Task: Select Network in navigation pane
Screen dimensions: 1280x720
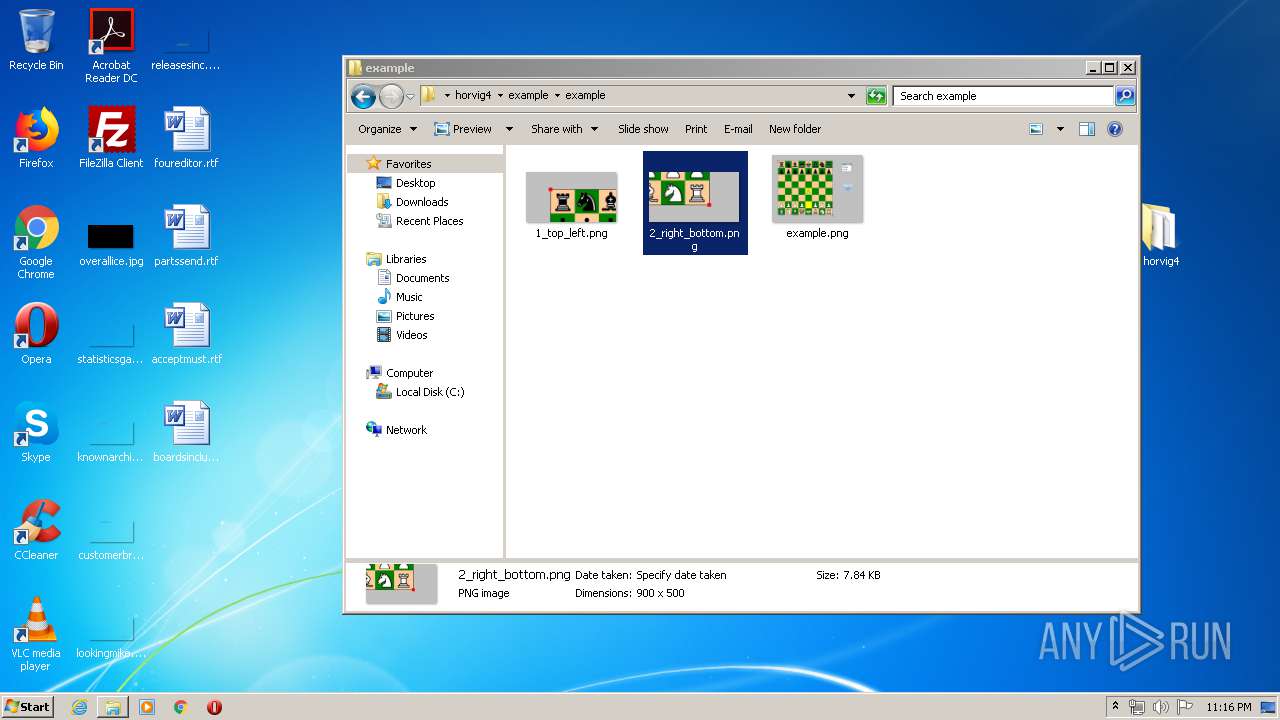Action: pos(406,430)
